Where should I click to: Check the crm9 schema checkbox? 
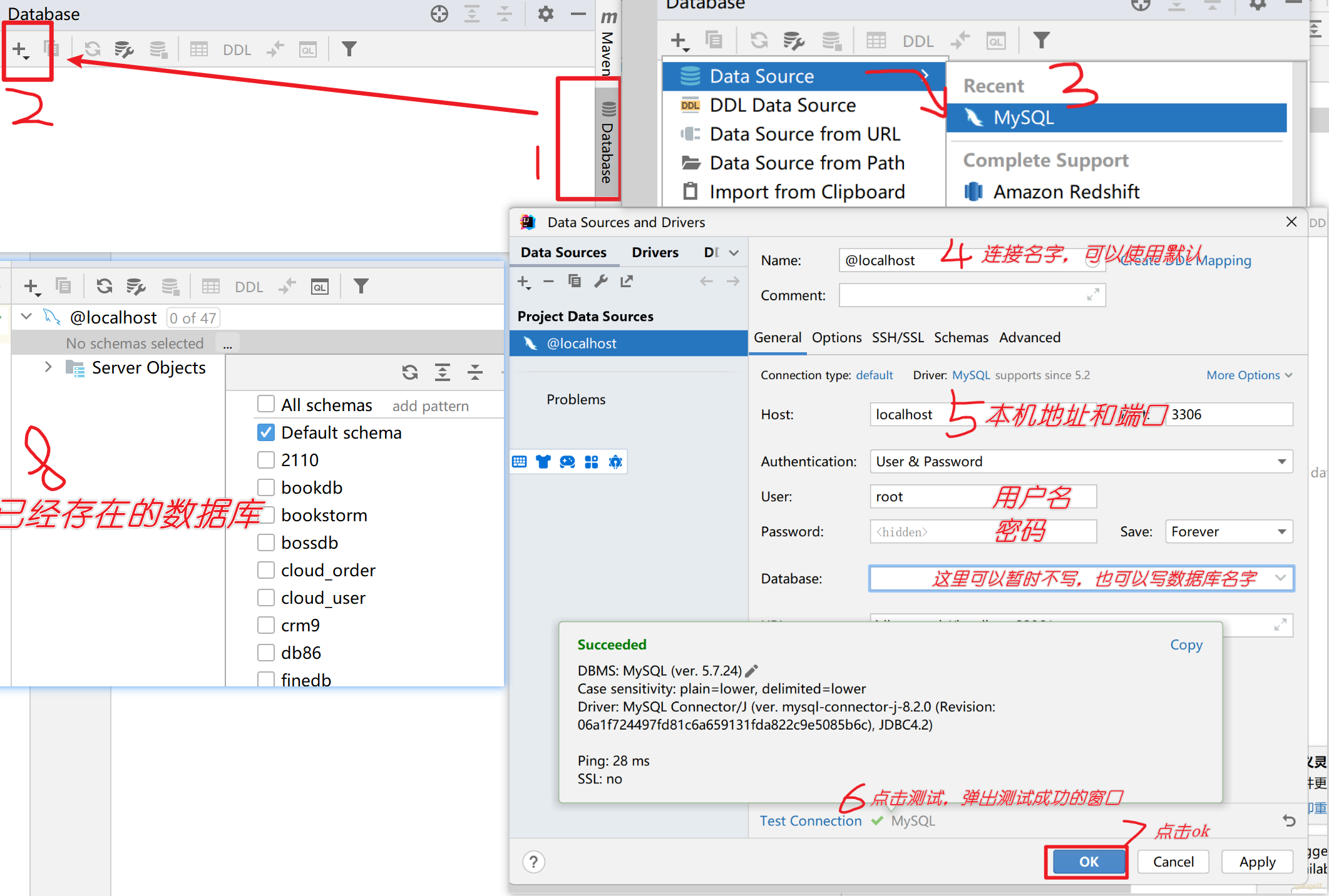point(266,625)
